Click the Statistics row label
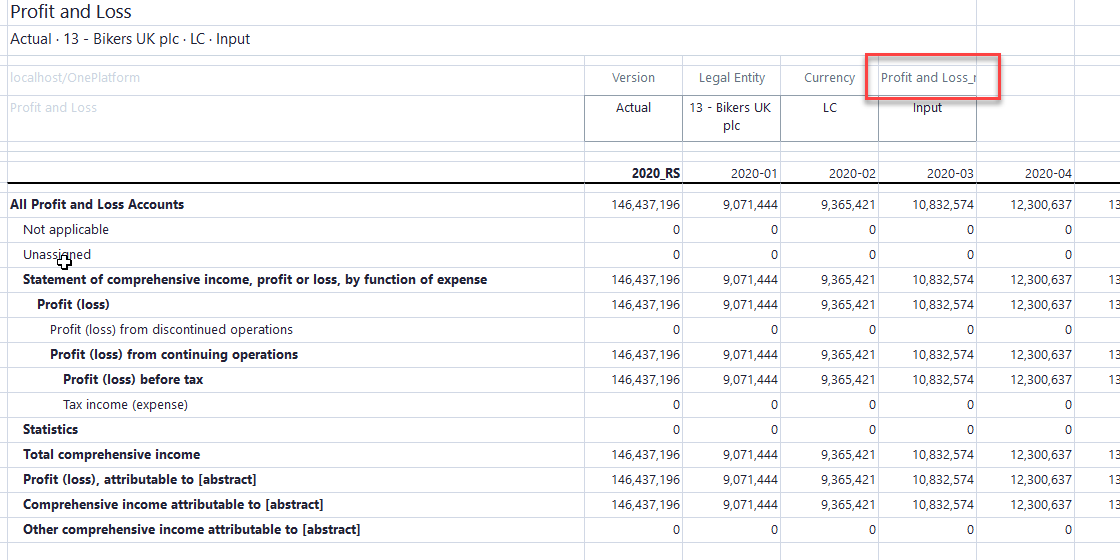The image size is (1120, 560). pos(50,430)
